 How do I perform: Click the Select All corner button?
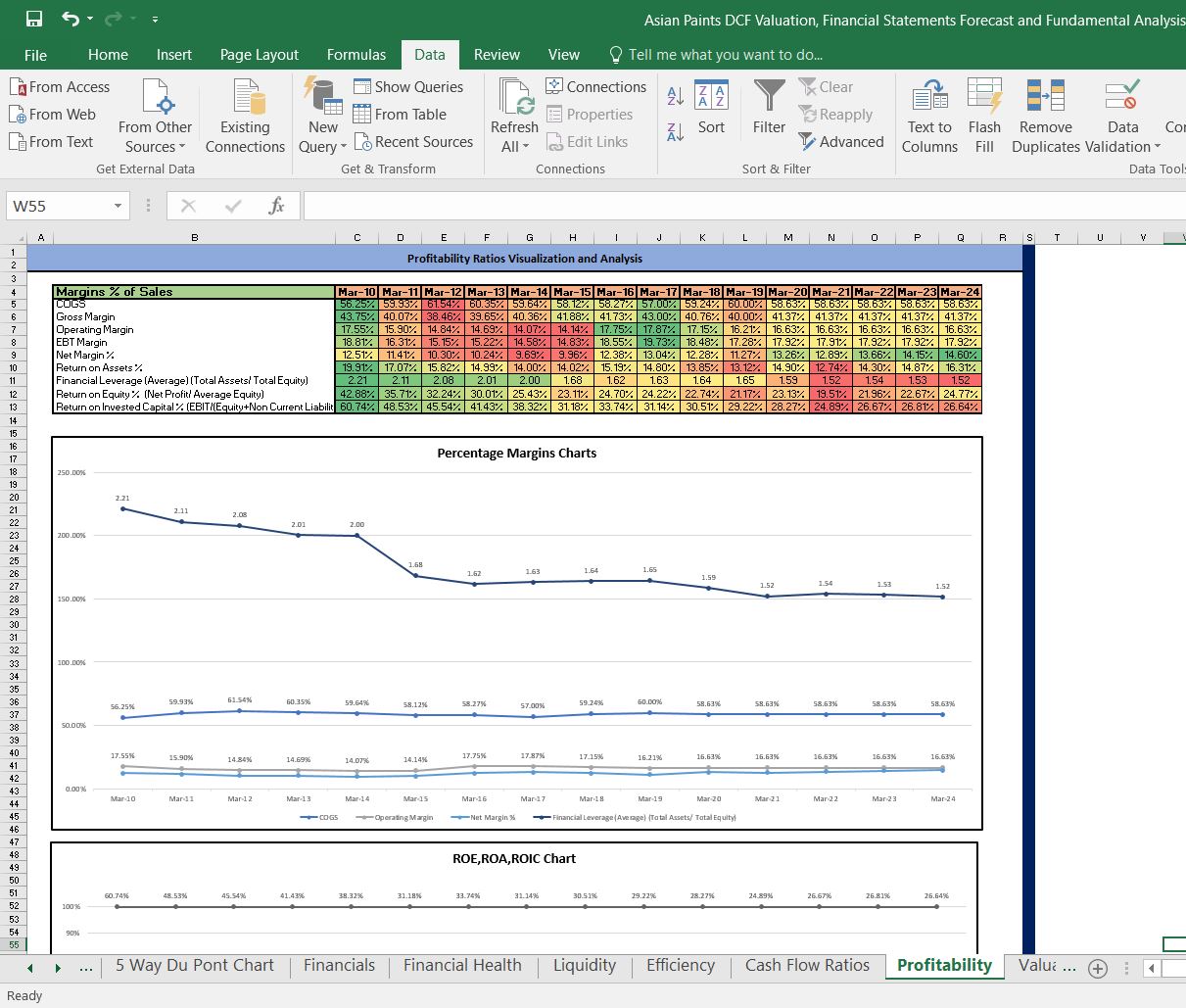[x=13, y=238]
